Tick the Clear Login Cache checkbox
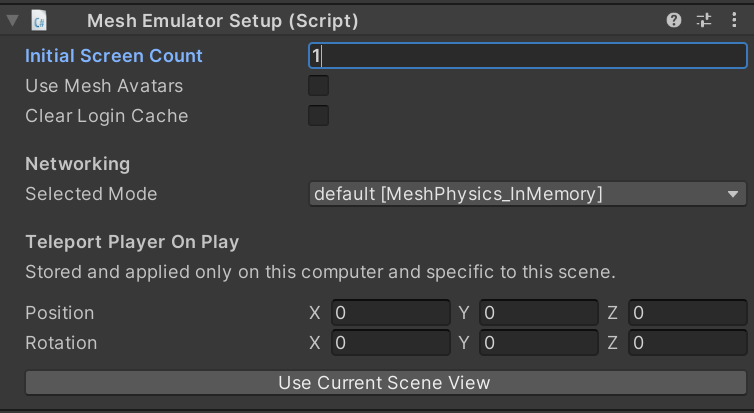The height and width of the screenshot is (413, 754). coord(319,116)
